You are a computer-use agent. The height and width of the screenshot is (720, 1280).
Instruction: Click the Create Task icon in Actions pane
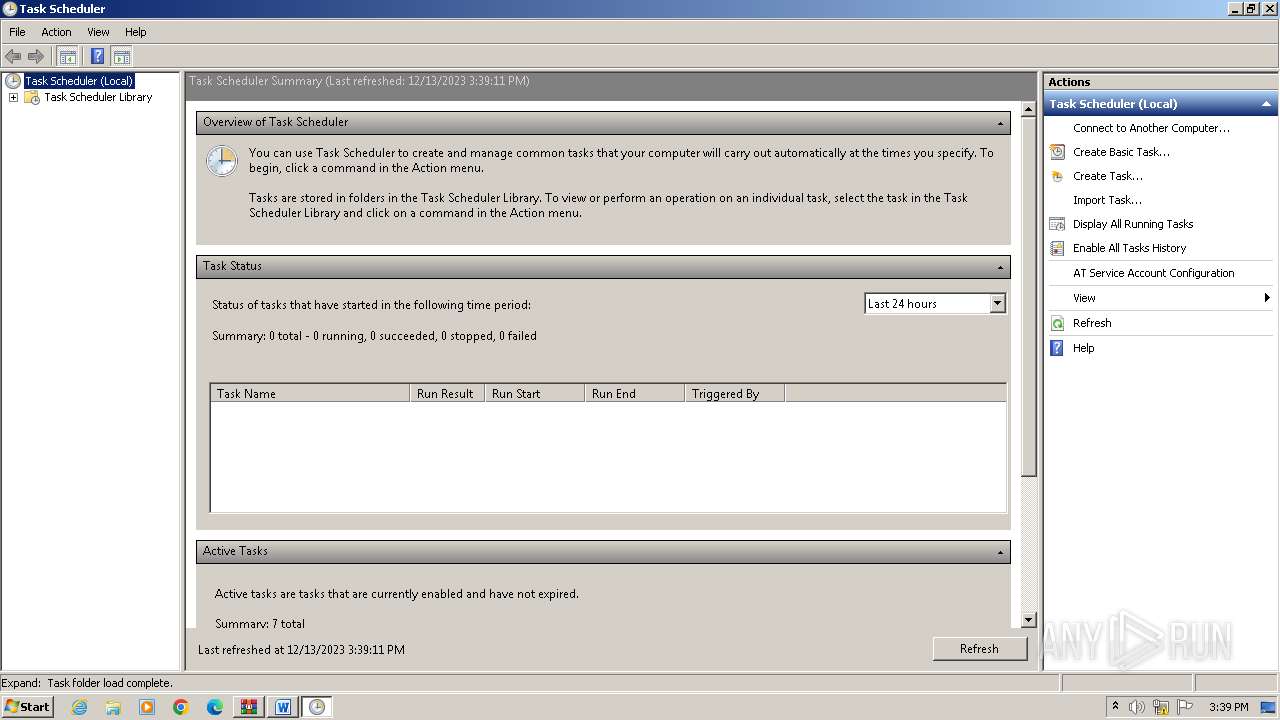tap(1057, 176)
